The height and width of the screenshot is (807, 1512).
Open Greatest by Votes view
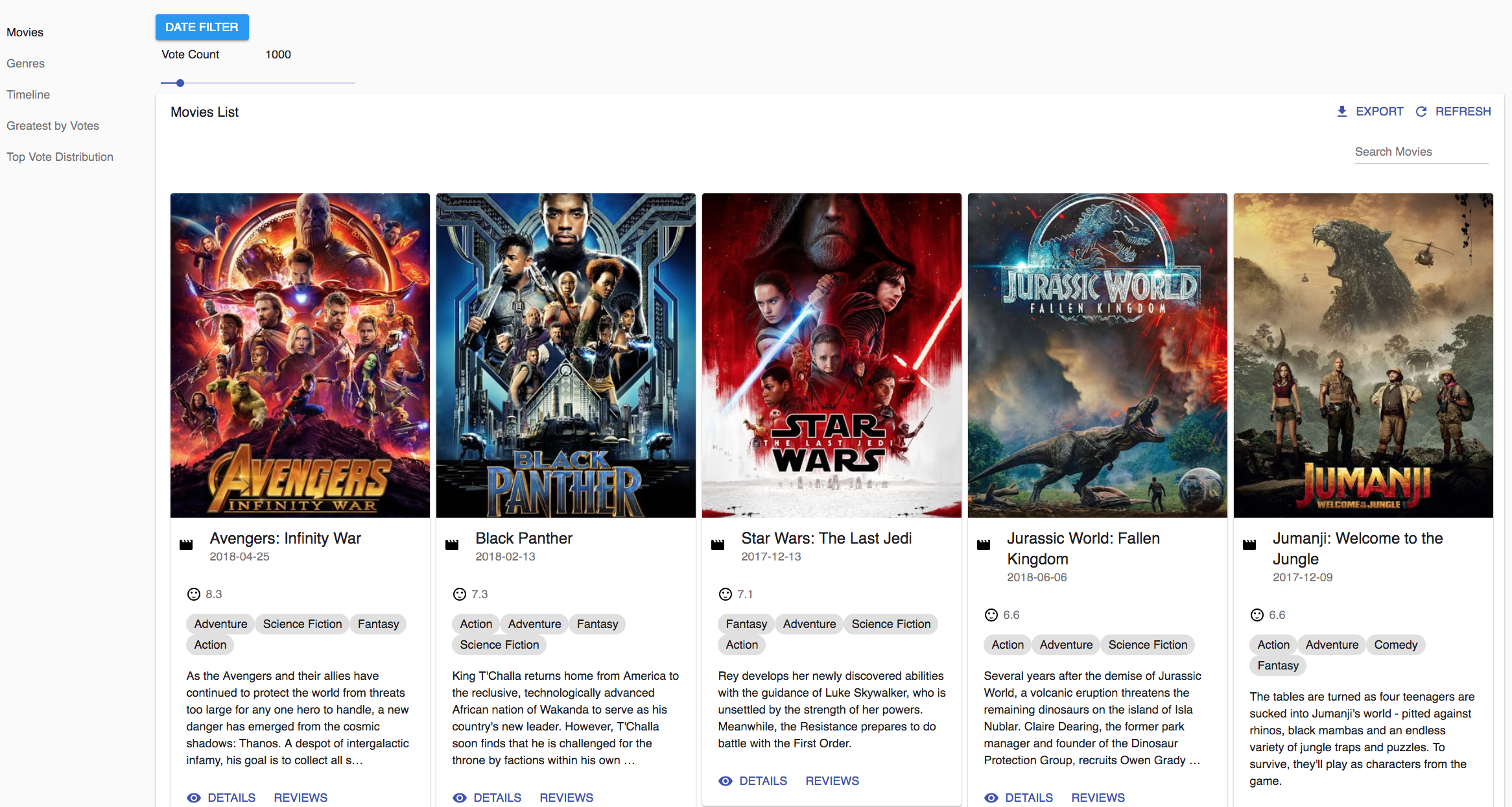(x=53, y=126)
